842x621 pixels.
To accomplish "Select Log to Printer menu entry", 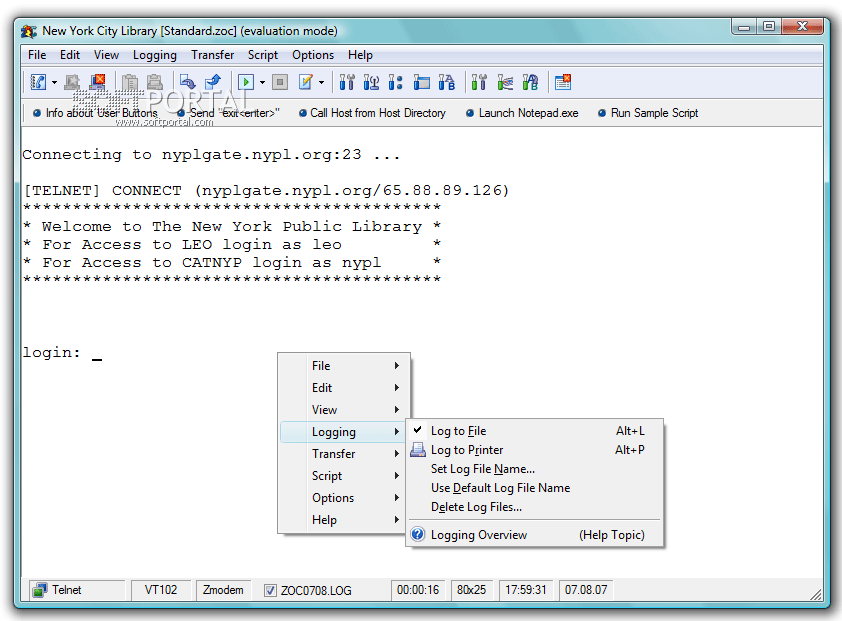I will [535, 450].
